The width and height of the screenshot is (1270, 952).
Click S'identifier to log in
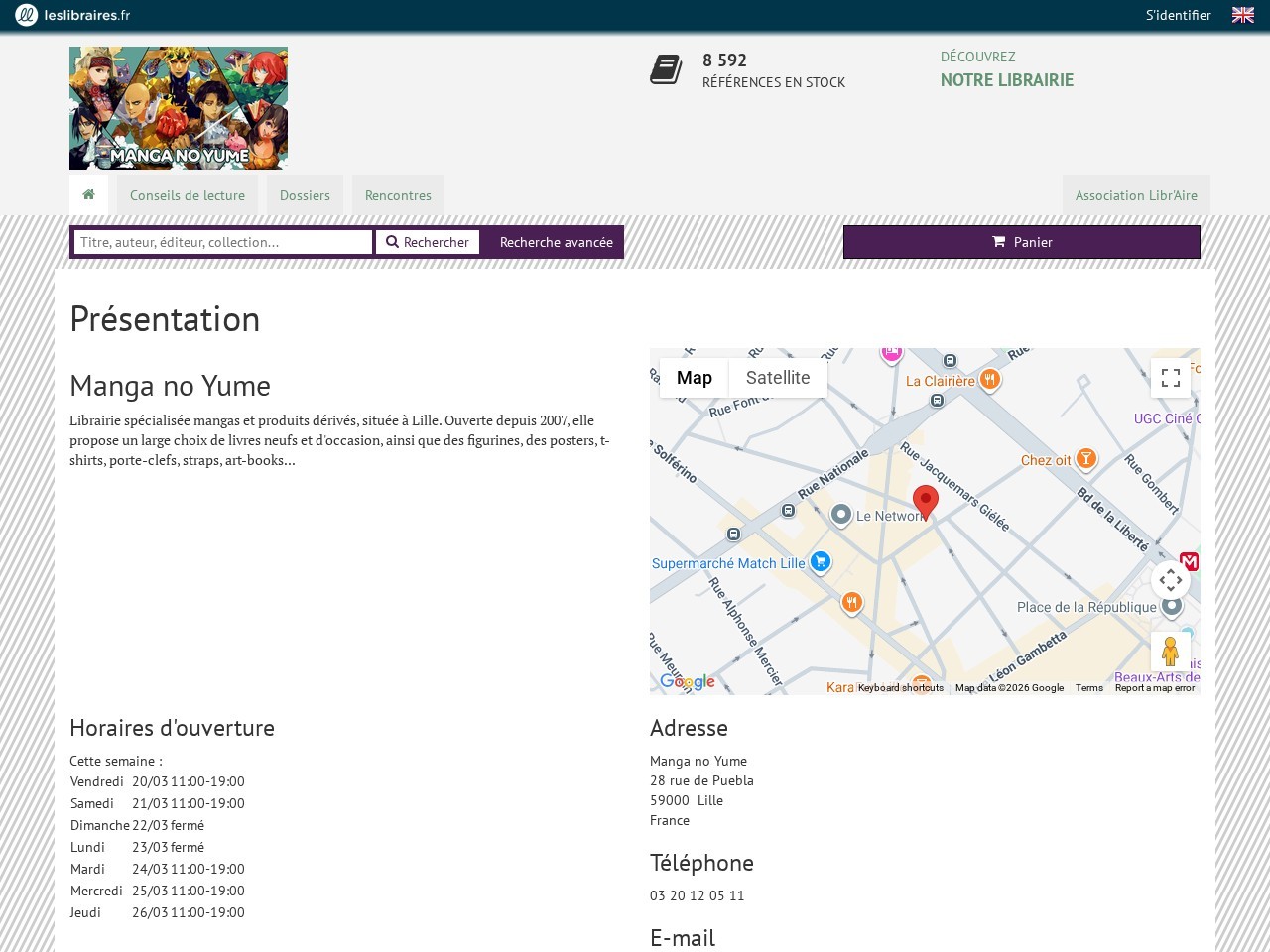coord(1178,15)
